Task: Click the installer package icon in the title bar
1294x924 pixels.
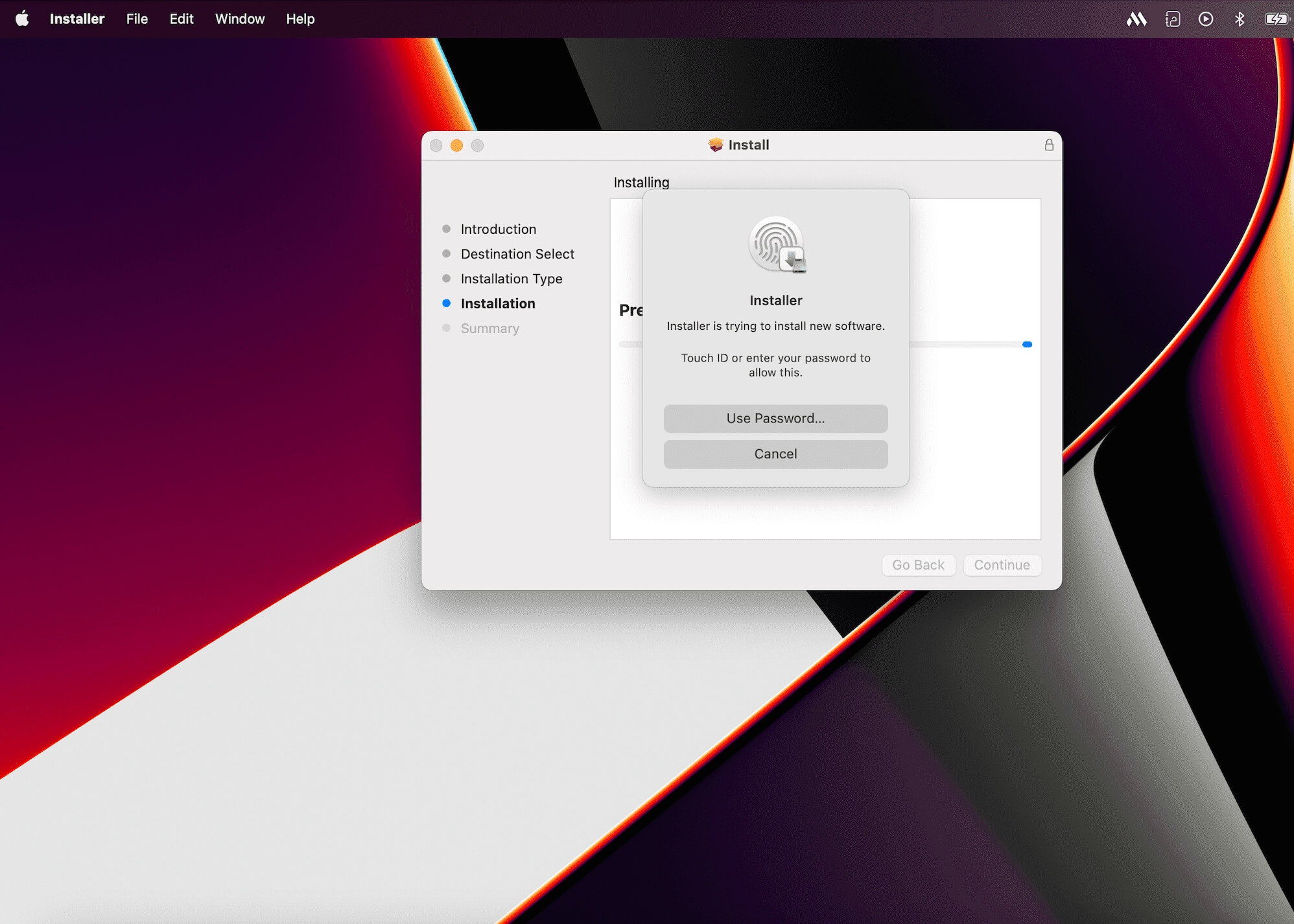Action: pyautogui.click(x=715, y=144)
